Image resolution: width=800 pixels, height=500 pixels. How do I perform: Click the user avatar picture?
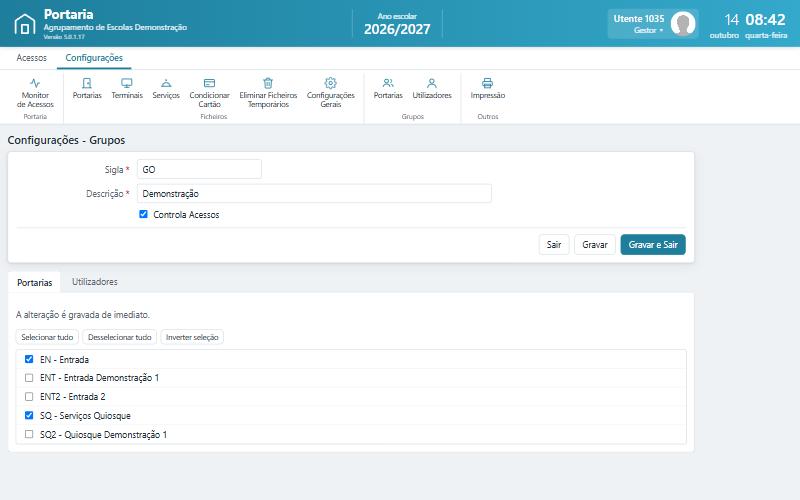click(x=683, y=23)
